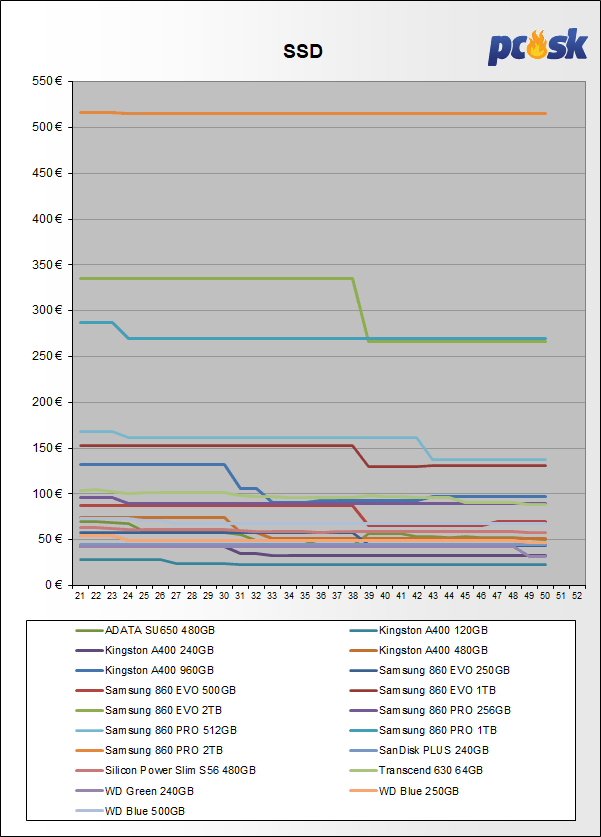Screen dimensions: 601x837
Task: Click the pc.sk logo
Action: click(537, 46)
